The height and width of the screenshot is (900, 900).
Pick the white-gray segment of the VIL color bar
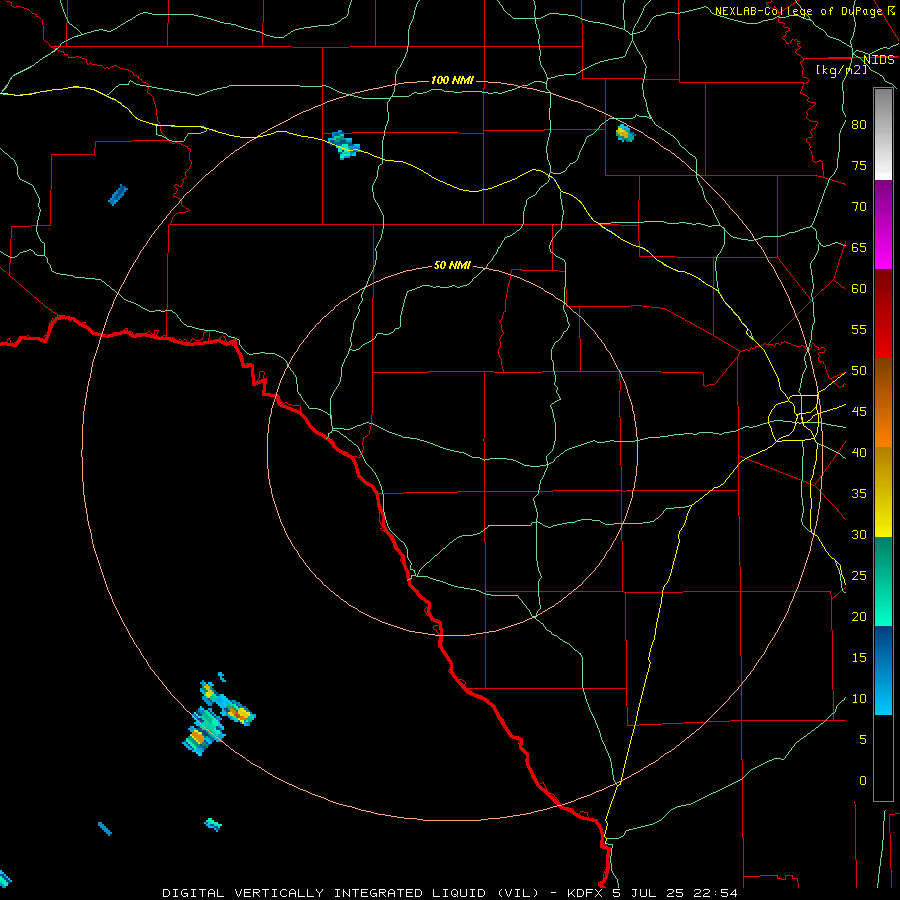[x=883, y=134]
